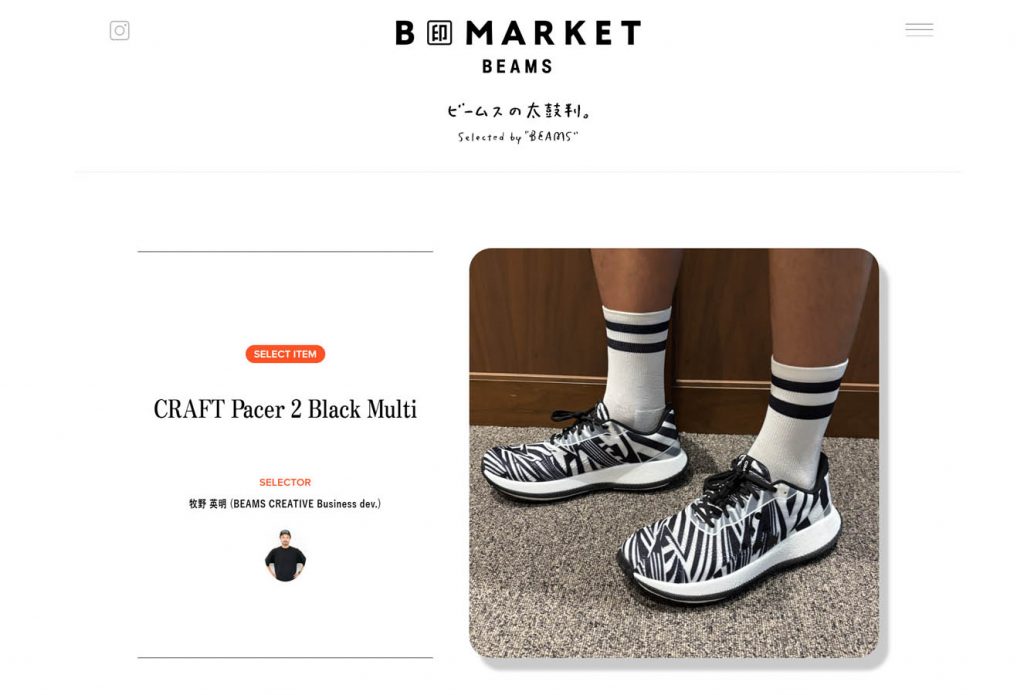Click the left striped white sock
1024x695 pixels.
tap(636, 360)
